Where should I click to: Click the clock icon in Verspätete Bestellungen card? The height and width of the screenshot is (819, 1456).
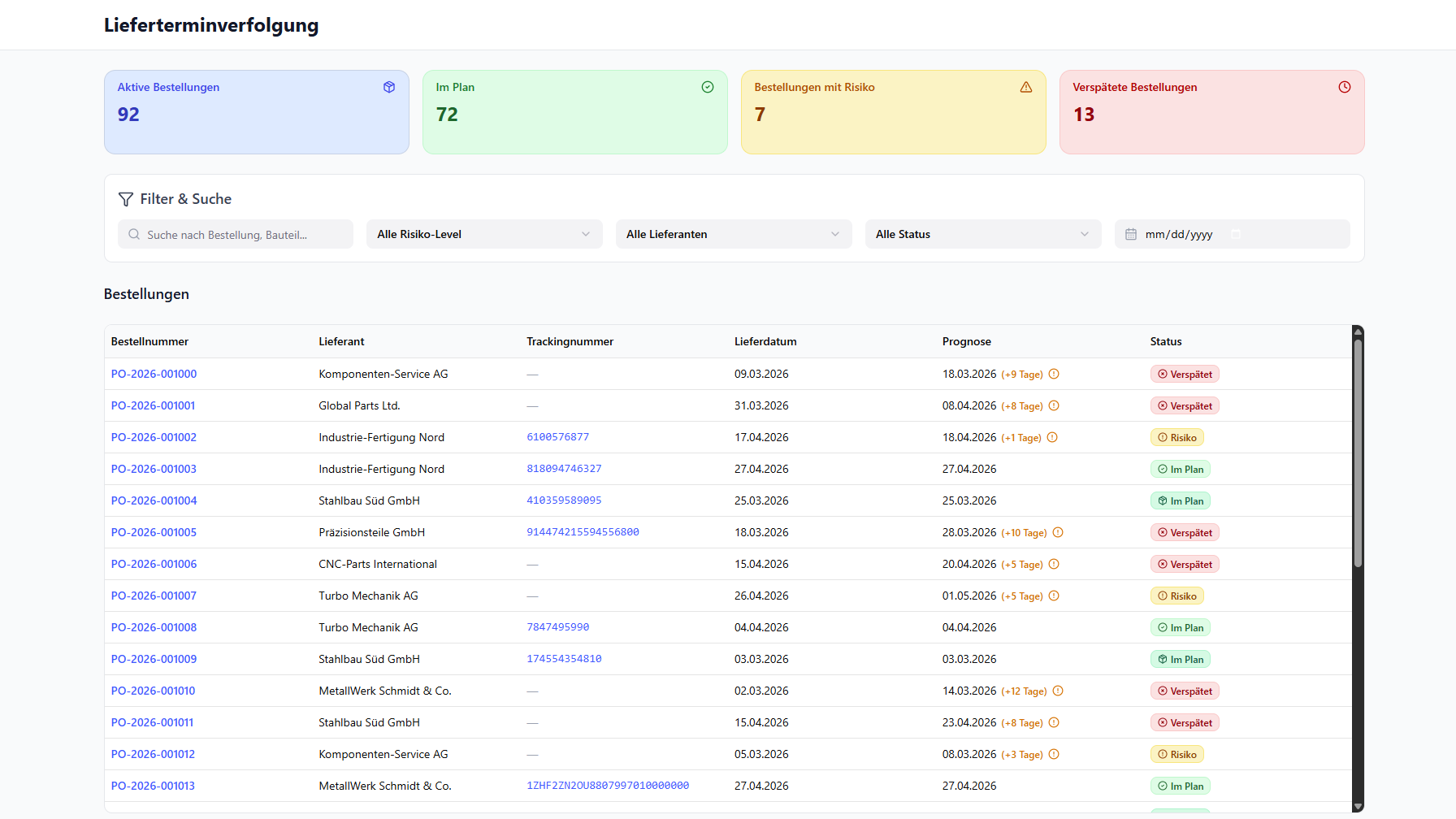click(x=1345, y=87)
